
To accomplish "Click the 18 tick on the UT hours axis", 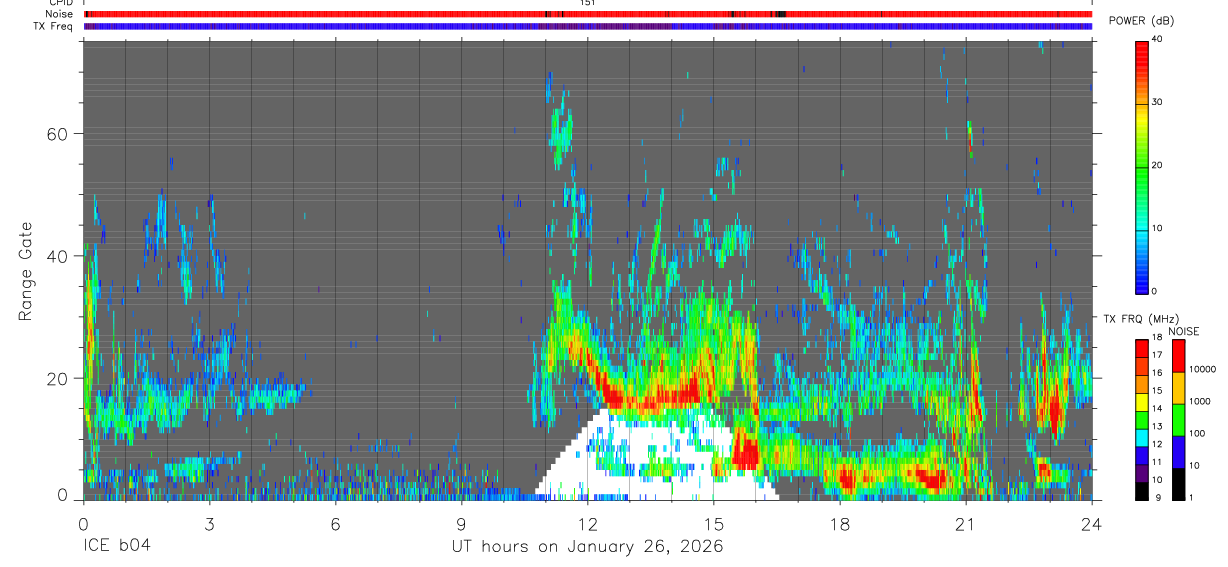I will [839, 523].
